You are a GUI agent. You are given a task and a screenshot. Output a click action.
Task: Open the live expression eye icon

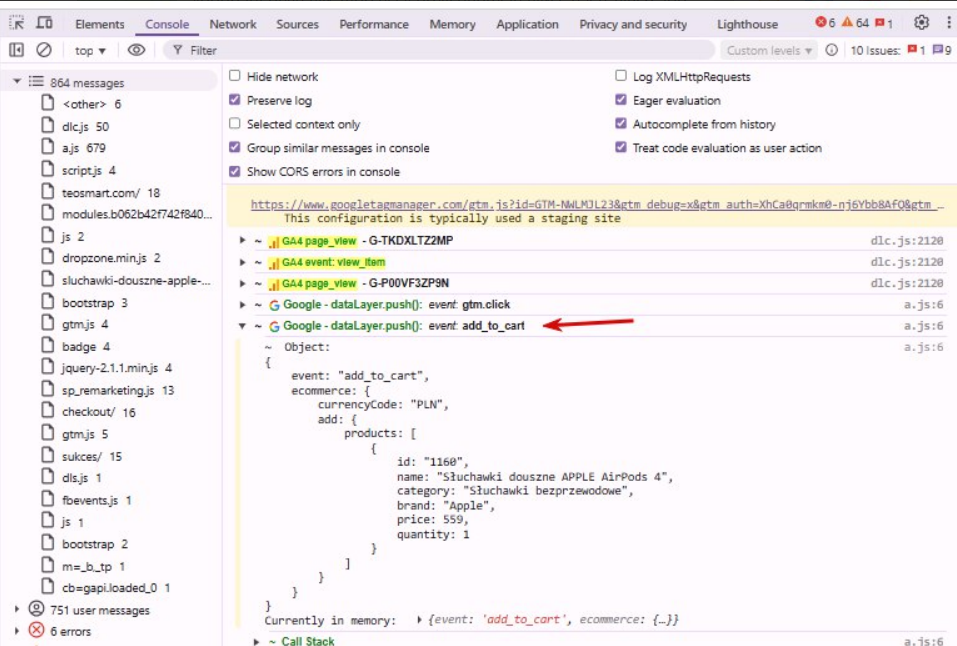tap(136, 50)
